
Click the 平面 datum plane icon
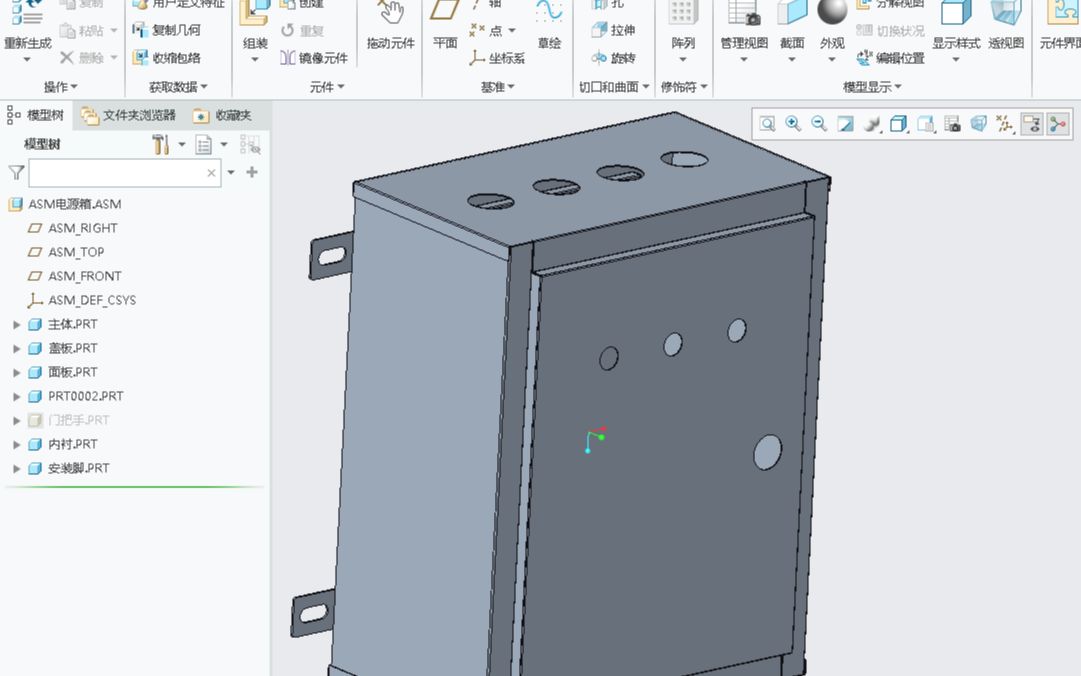coord(445,26)
